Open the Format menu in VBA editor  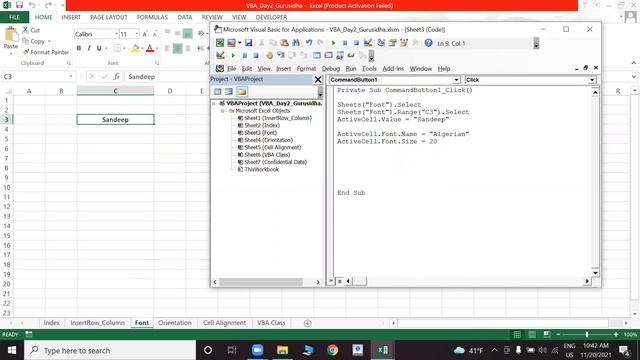point(306,69)
